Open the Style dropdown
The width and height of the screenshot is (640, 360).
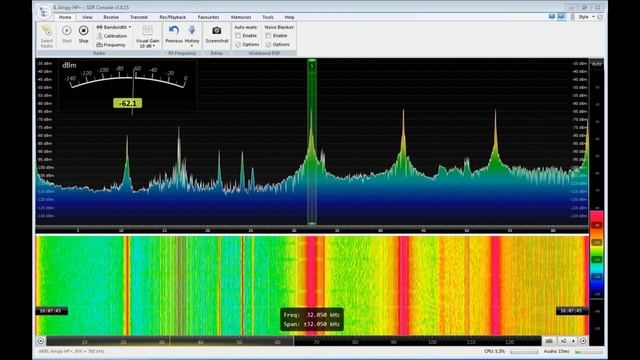coord(587,17)
